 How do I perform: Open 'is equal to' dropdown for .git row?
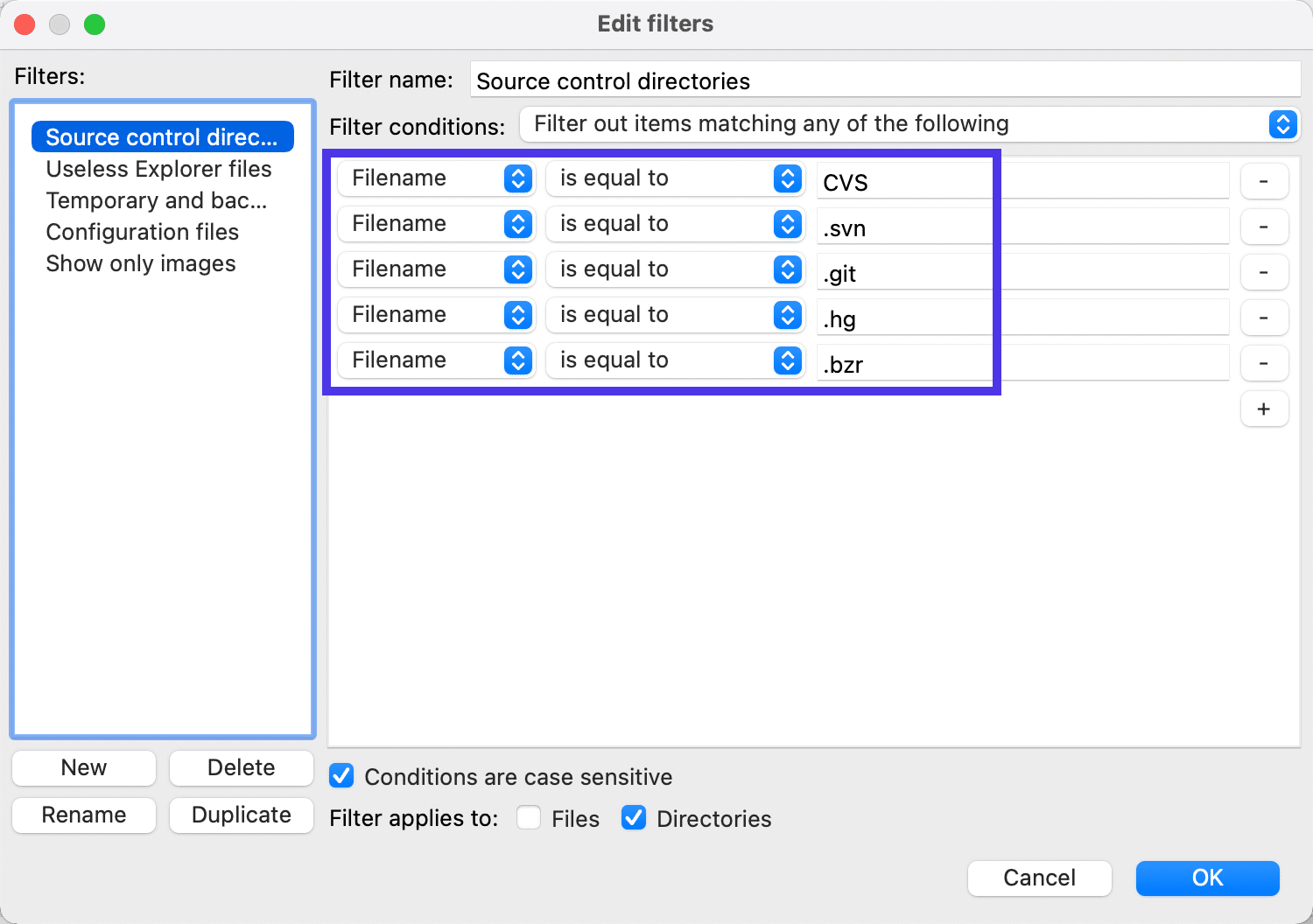click(674, 269)
